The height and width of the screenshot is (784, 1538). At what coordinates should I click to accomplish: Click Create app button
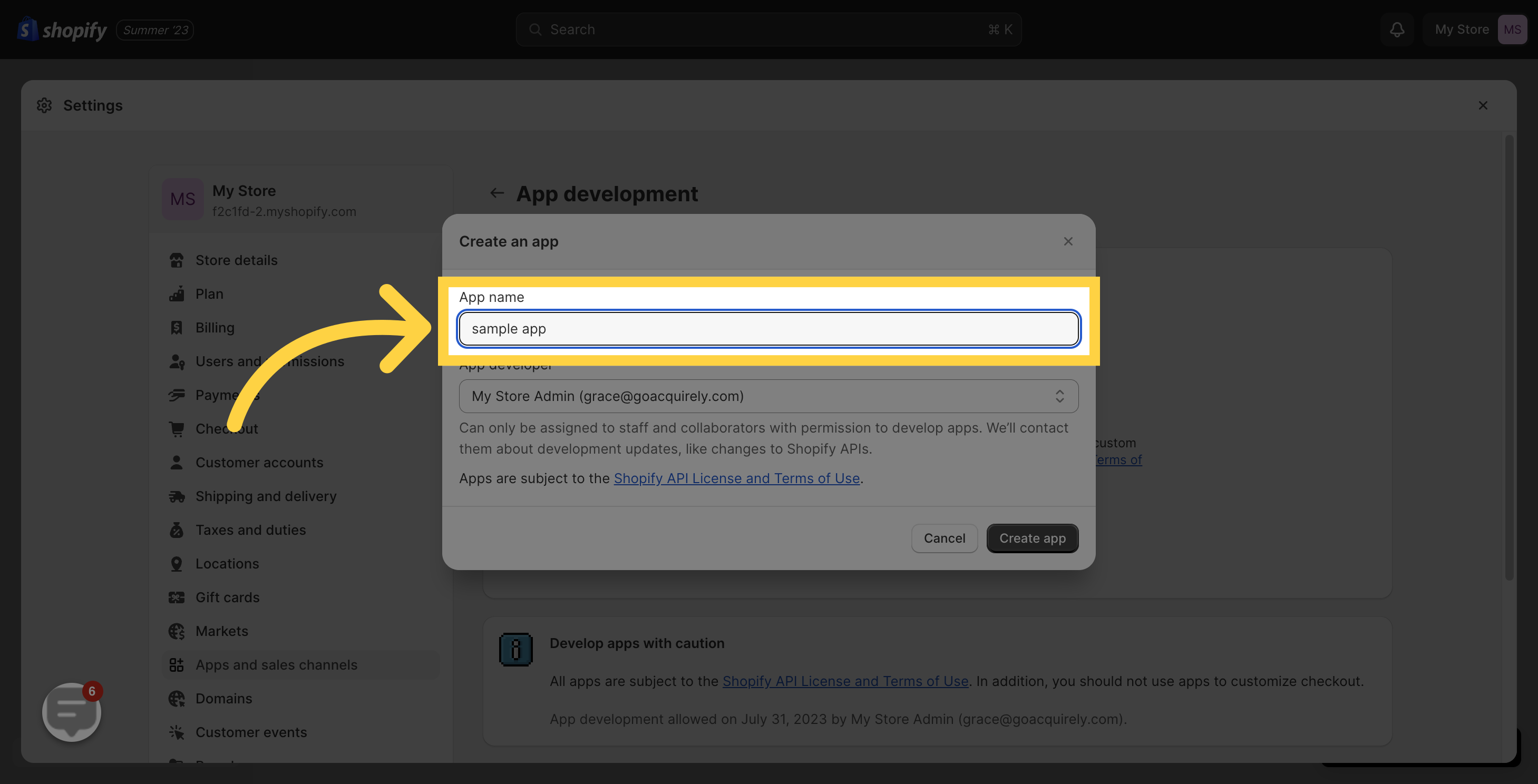pos(1032,538)
